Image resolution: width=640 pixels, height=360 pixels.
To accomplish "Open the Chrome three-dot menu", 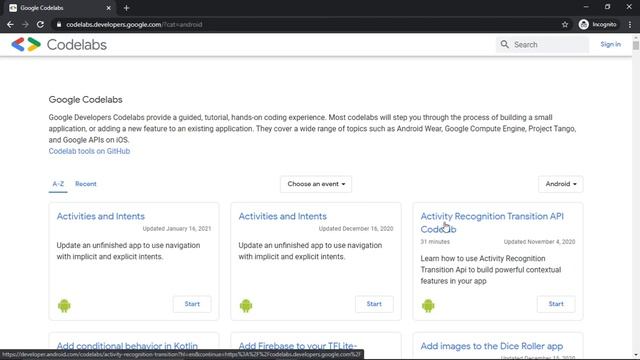I will (x=630, y=24).
